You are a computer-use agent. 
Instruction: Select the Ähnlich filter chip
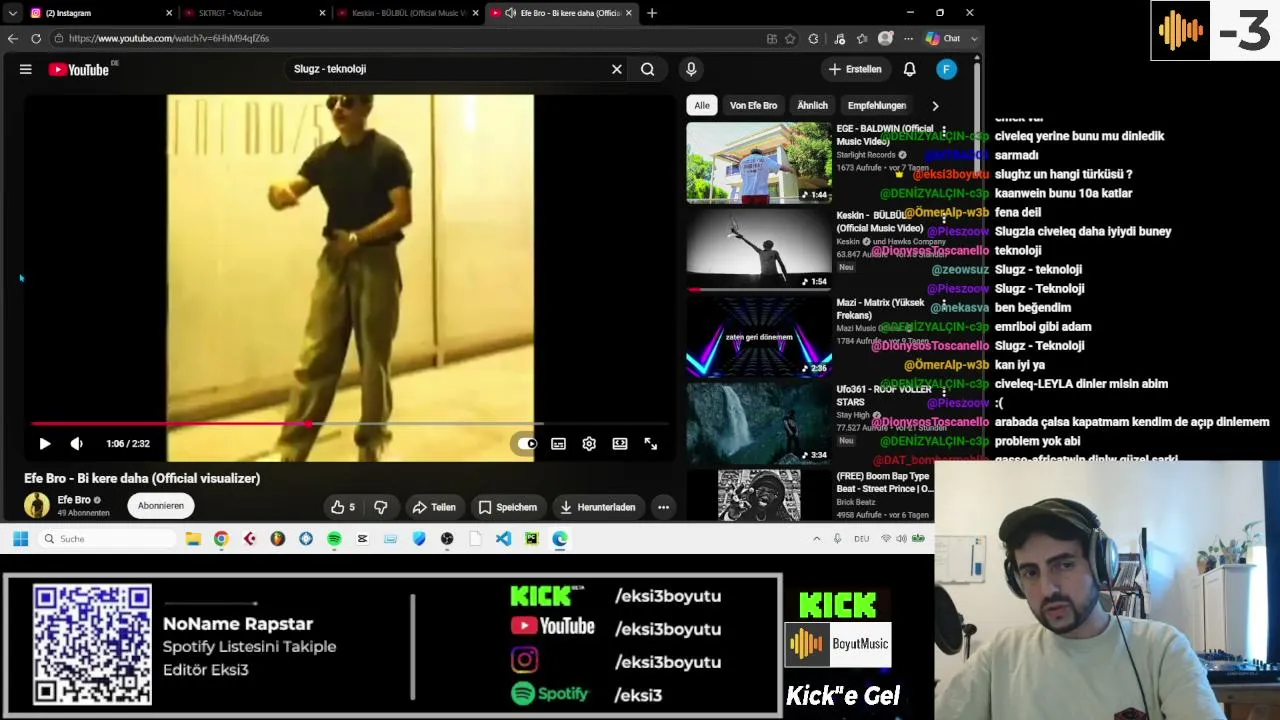pyautogui.click(x=812, y=105)
